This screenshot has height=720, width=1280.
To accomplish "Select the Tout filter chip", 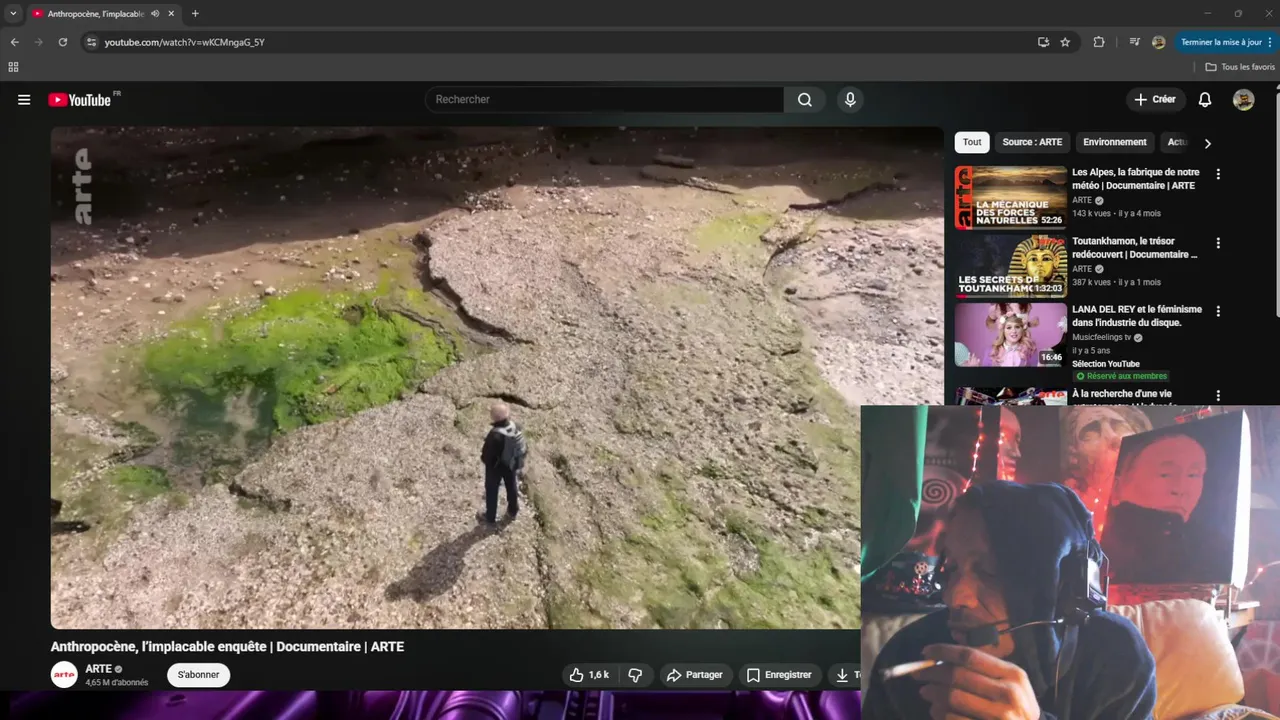I will tap(972, 142).
